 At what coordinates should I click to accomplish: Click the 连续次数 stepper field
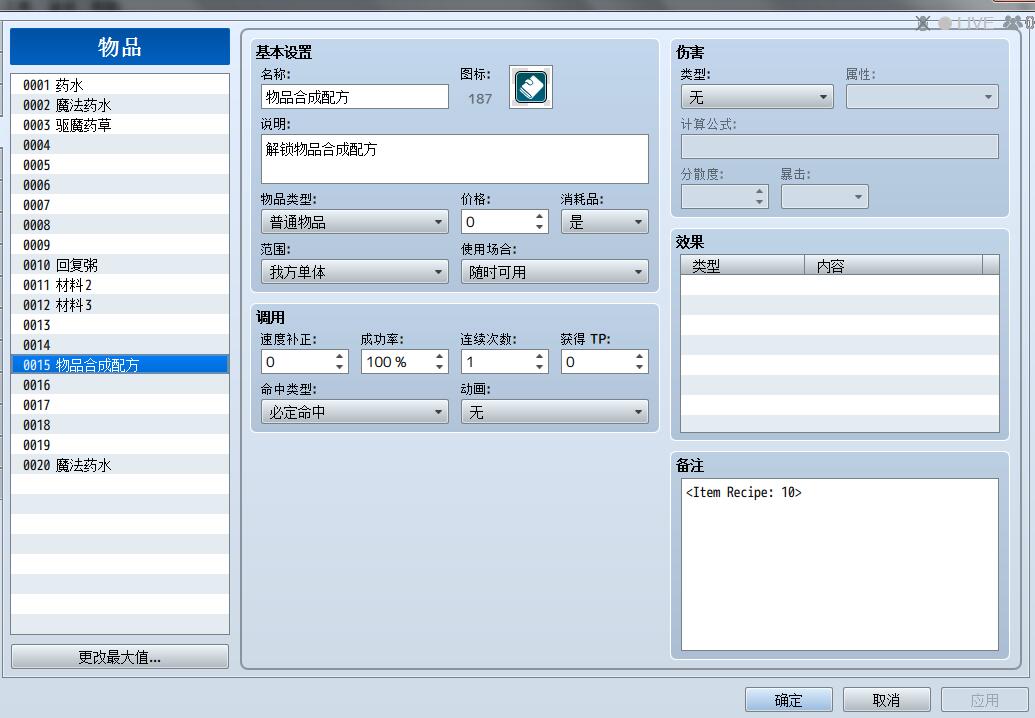click(x=504, y=362)
